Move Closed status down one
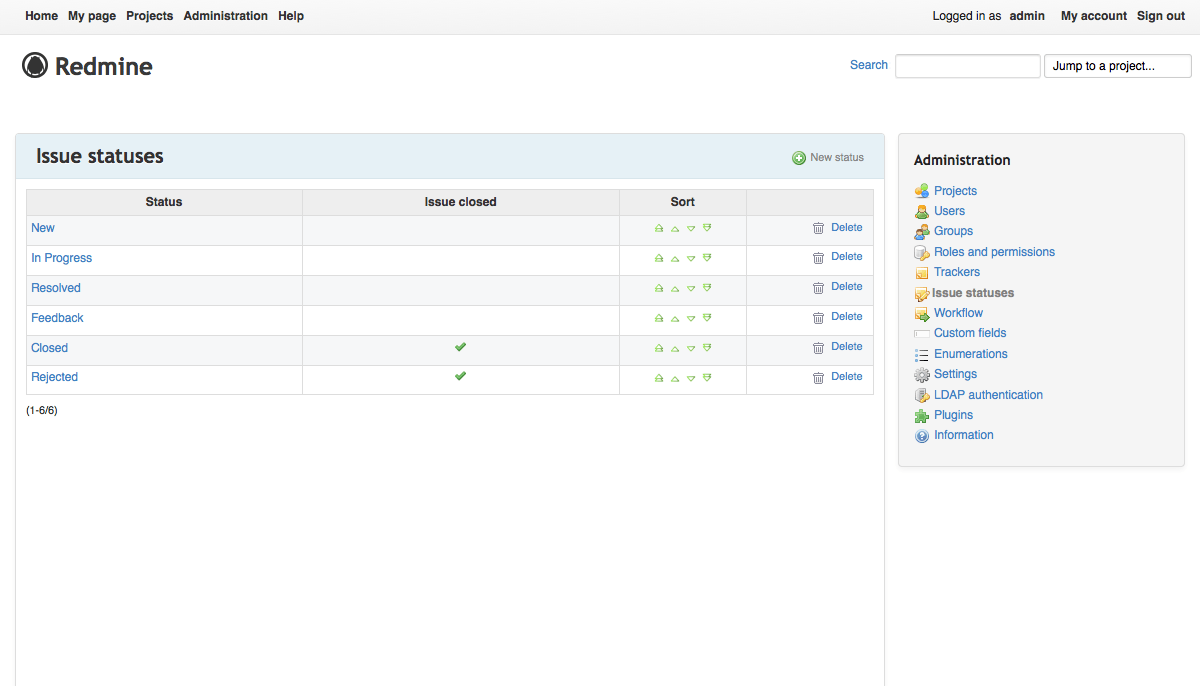The image size is (1200, 686). pyautogui.click(x=691, y=348)
